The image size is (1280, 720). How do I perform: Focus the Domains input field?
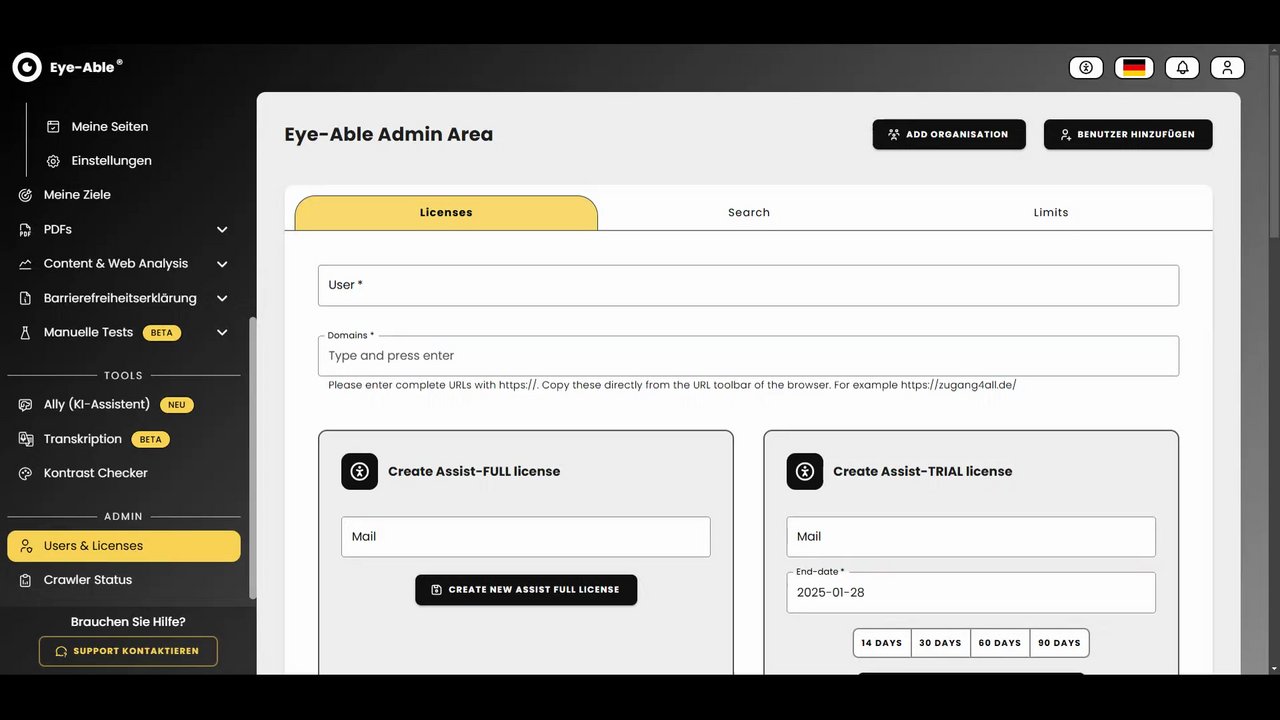click(748, 356)
